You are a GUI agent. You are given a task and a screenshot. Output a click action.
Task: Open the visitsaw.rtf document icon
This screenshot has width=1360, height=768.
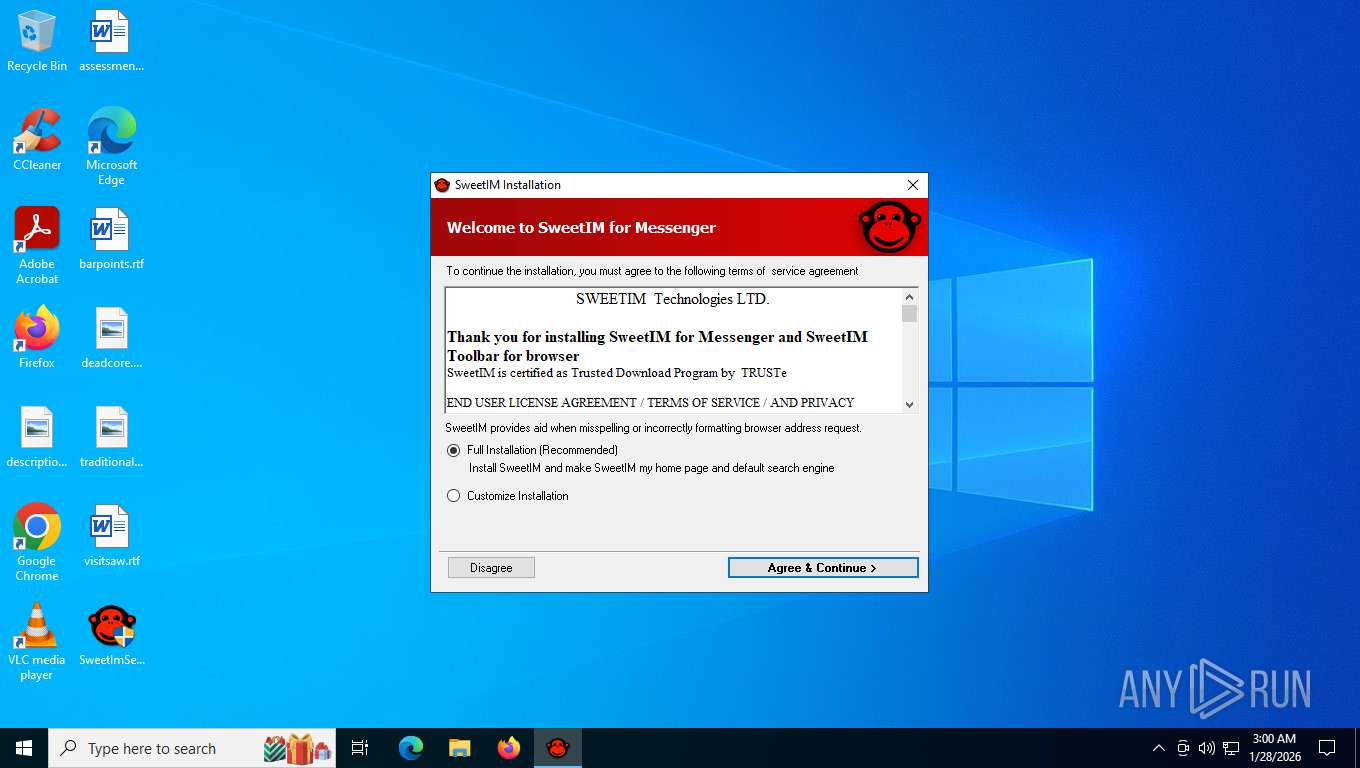(x=111, y=536)
